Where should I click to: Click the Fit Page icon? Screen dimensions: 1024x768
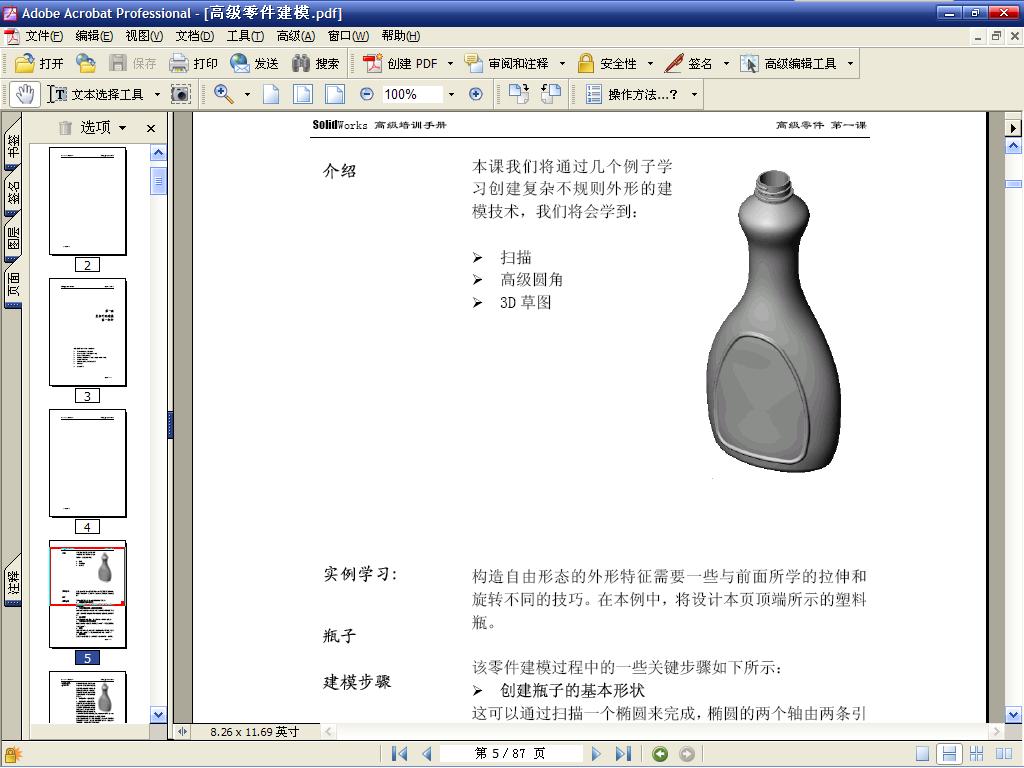click(303, 95)
